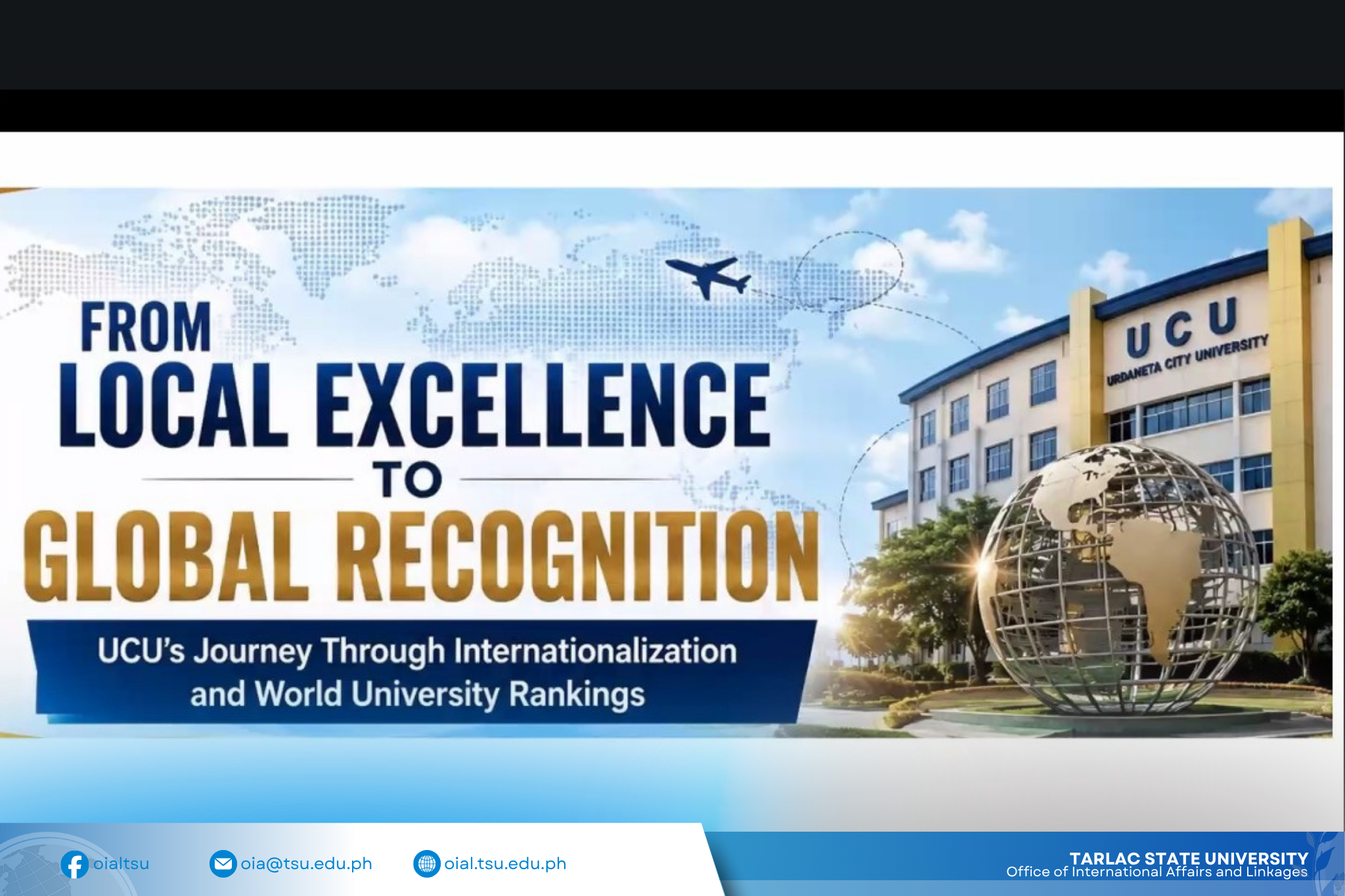This screenshot has width=1345, height=896.
Task: Open the oial.tsu.edu.ph website link
Action: pos(505,864)
